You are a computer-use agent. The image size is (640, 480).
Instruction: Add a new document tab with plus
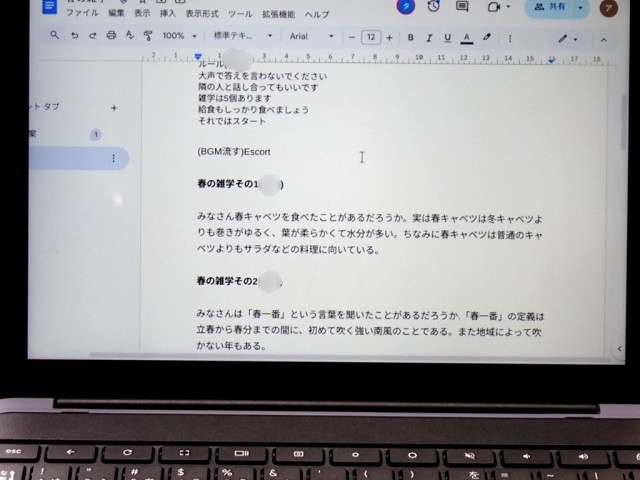point(113,108)
